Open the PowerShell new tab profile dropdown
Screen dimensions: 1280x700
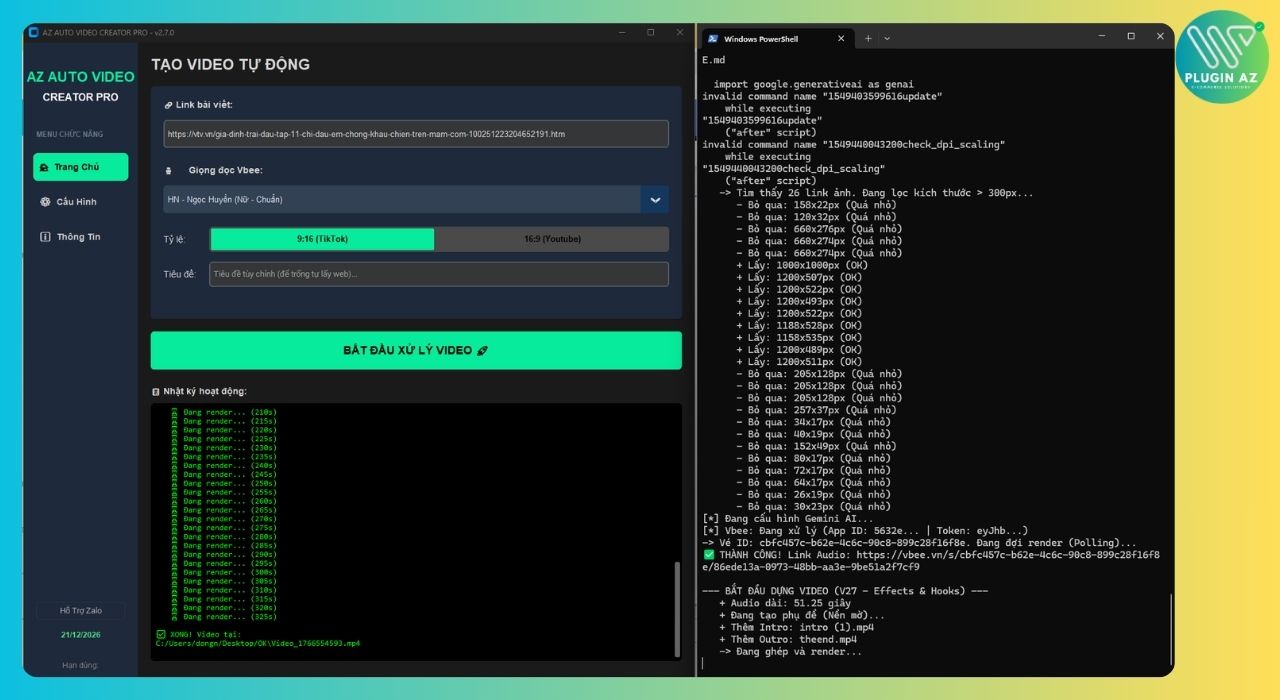[x=887, y=38]
